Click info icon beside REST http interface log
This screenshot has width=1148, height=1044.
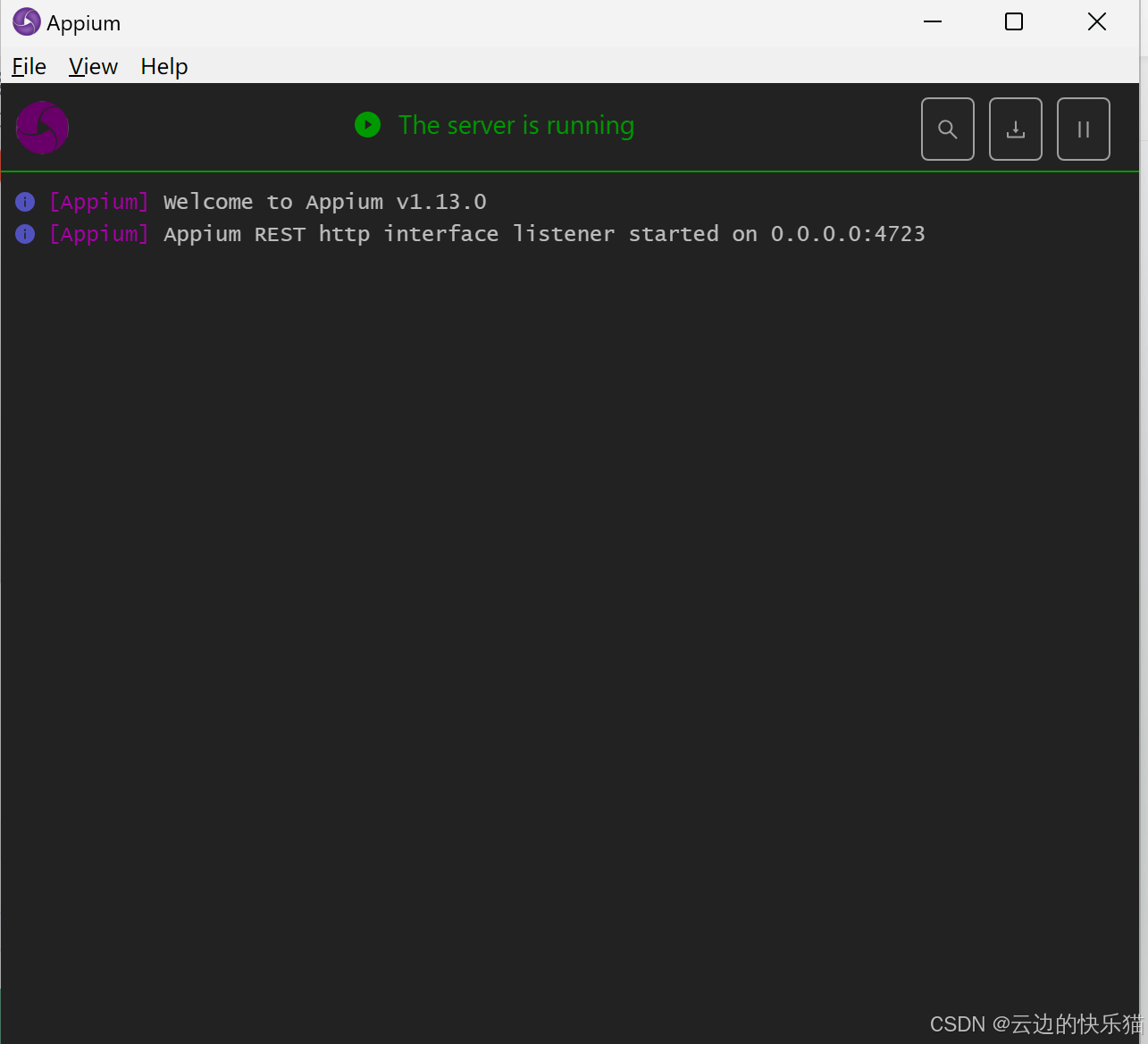coord(25,234)
